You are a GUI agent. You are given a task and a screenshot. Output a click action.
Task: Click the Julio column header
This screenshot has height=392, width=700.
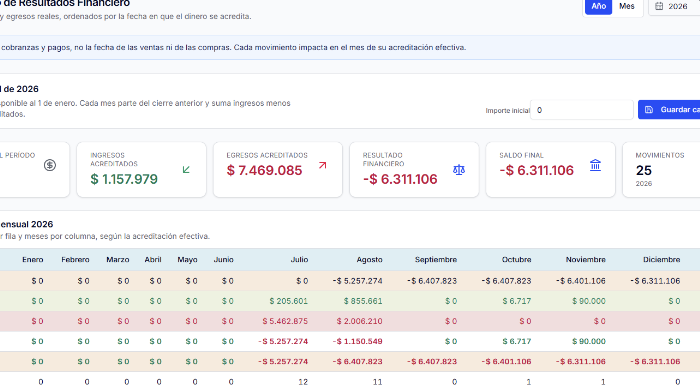299,259
